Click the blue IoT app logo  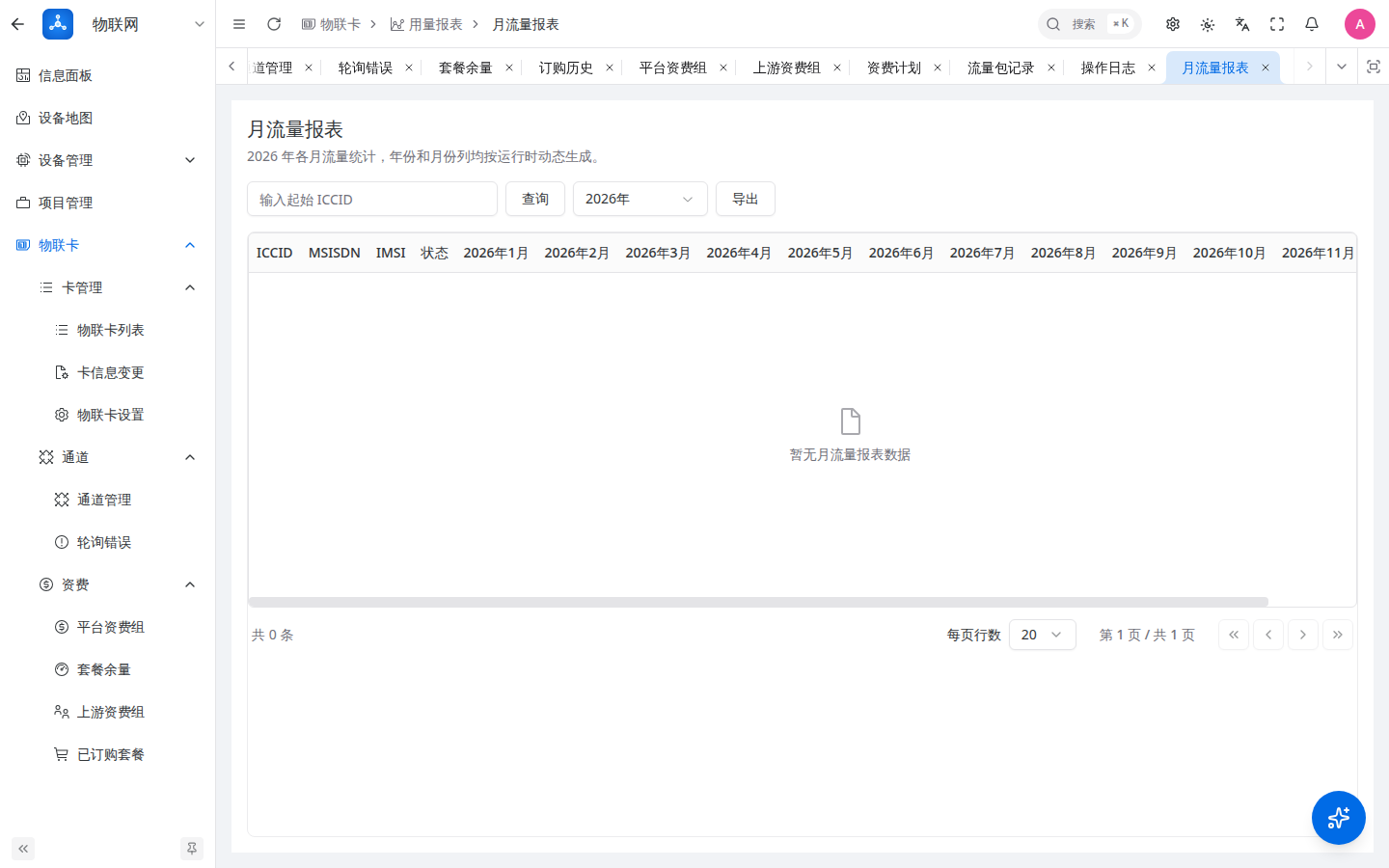pos(58,24)
